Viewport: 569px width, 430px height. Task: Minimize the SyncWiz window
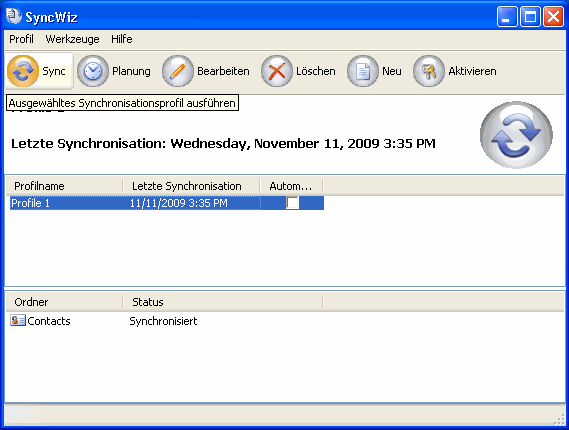[x=507, y=17]
